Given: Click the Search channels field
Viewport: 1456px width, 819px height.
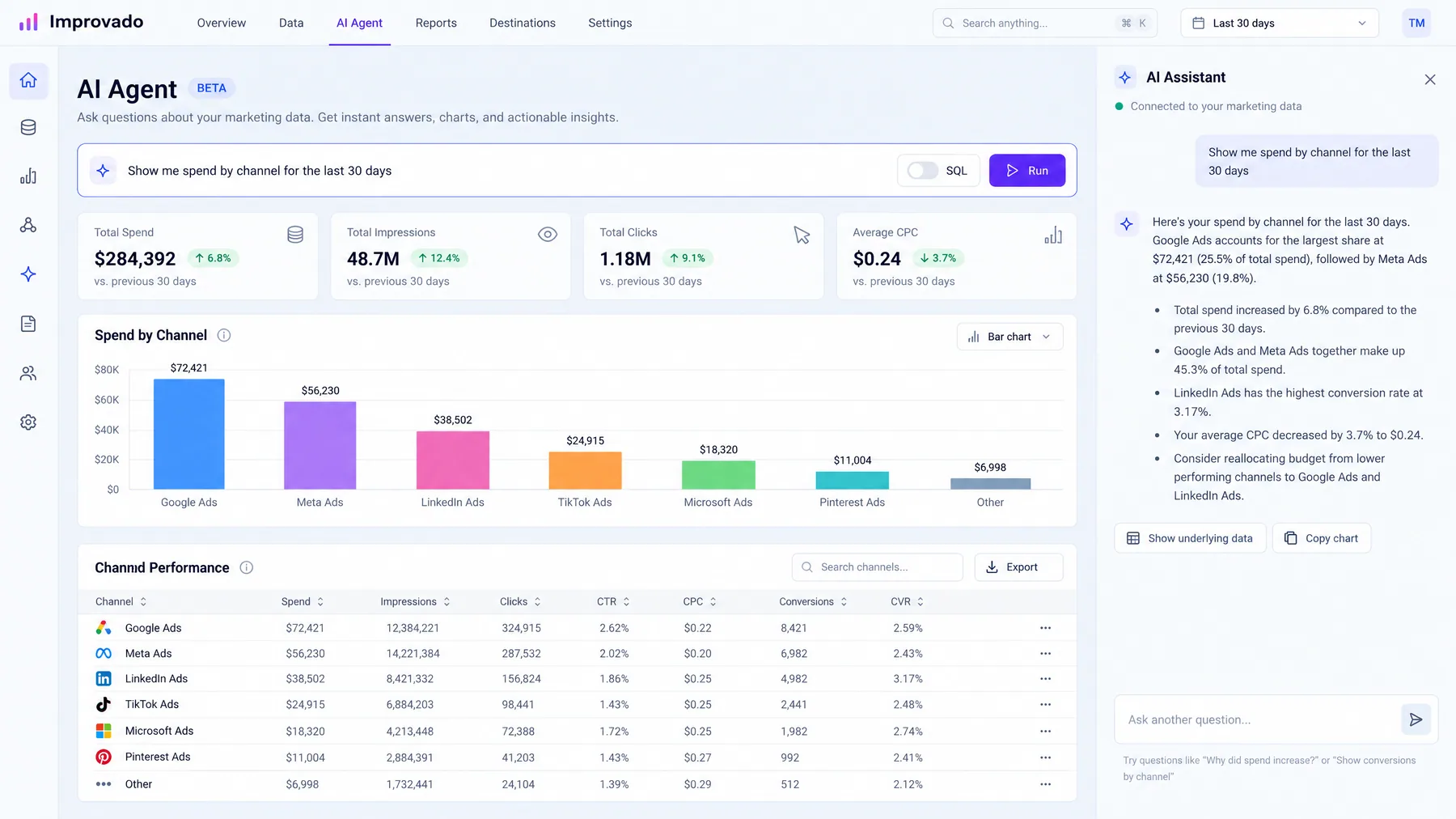Looking at the screenshot, I should click(x=878, y=567).
